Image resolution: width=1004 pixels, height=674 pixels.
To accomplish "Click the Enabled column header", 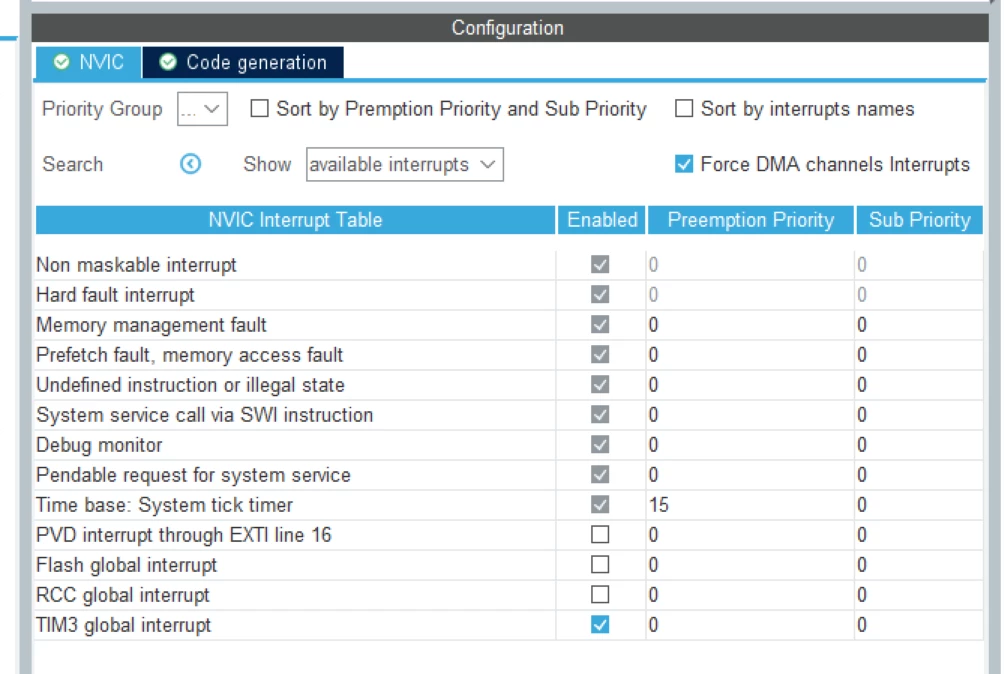I will [x=602, y=220].
